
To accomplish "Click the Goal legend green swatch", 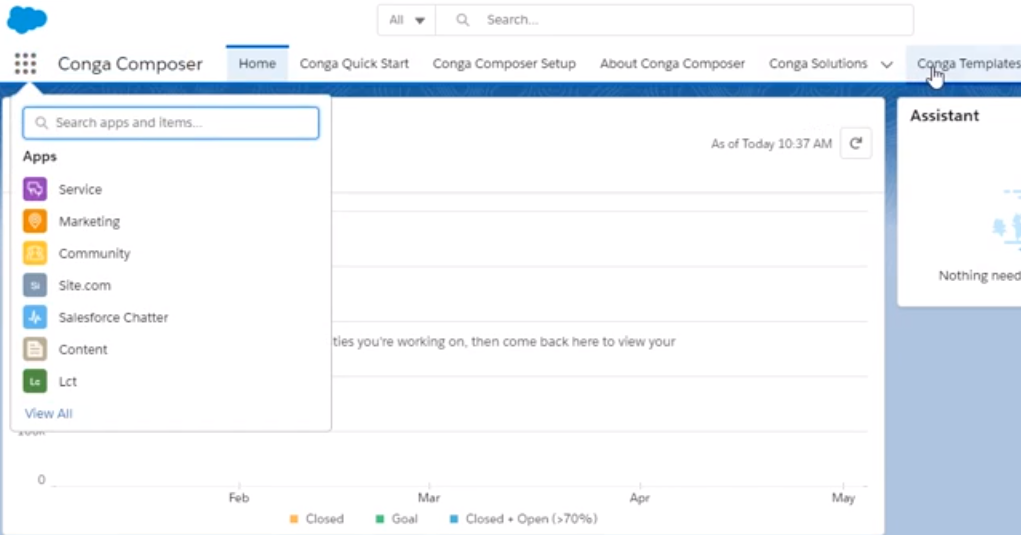I will coord(380,519).
